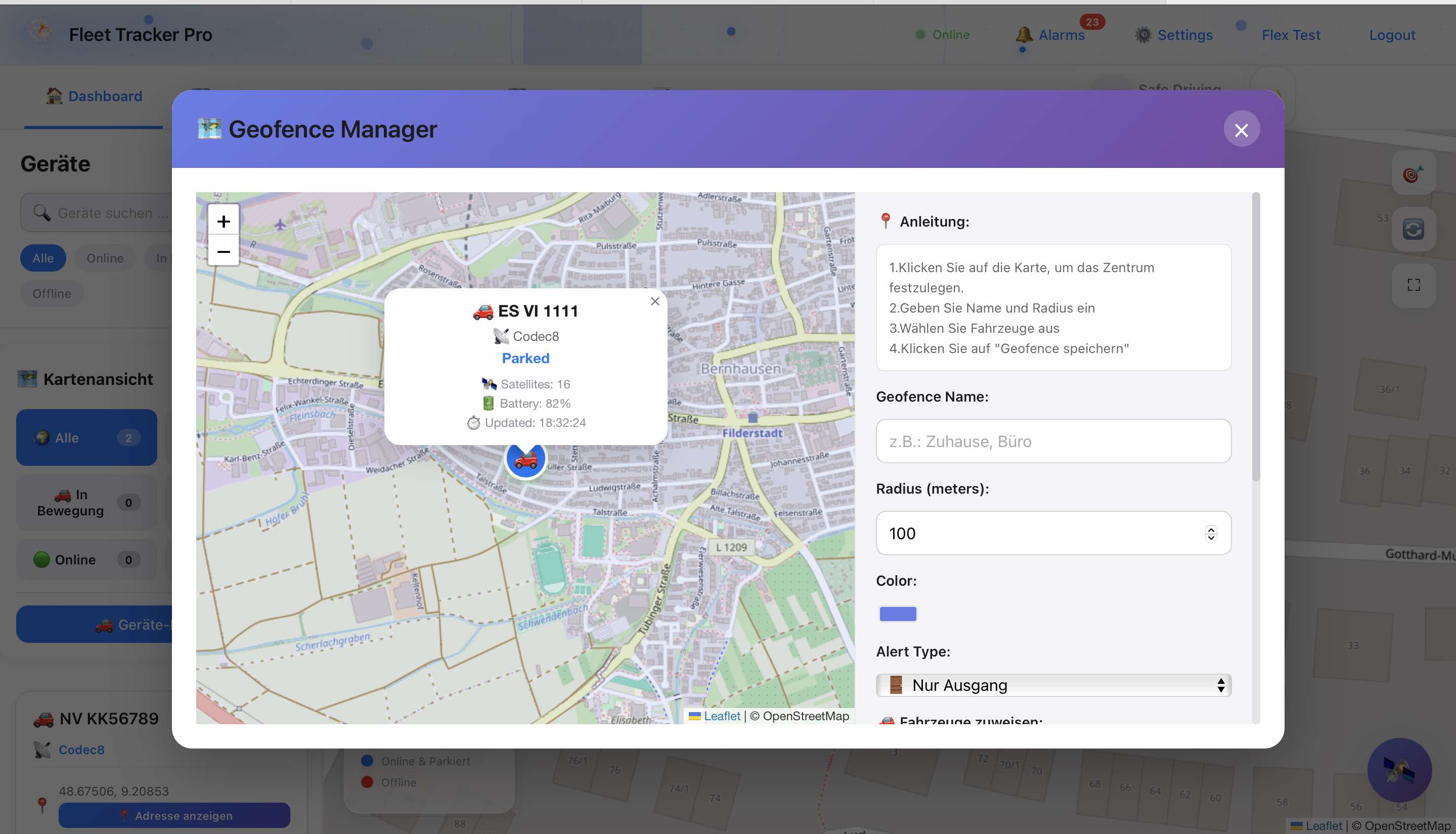Click the refresh map icon on background map
Image resolution: width=1456 pixels, height=834 pixels.
tap(1413, 230)
